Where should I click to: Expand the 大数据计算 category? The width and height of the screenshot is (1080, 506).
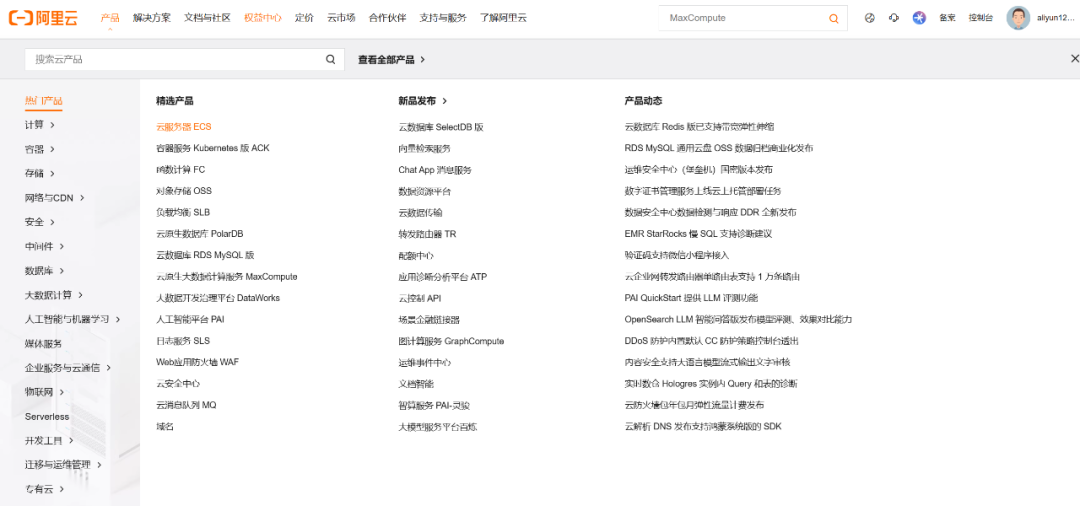coord(54,295)
